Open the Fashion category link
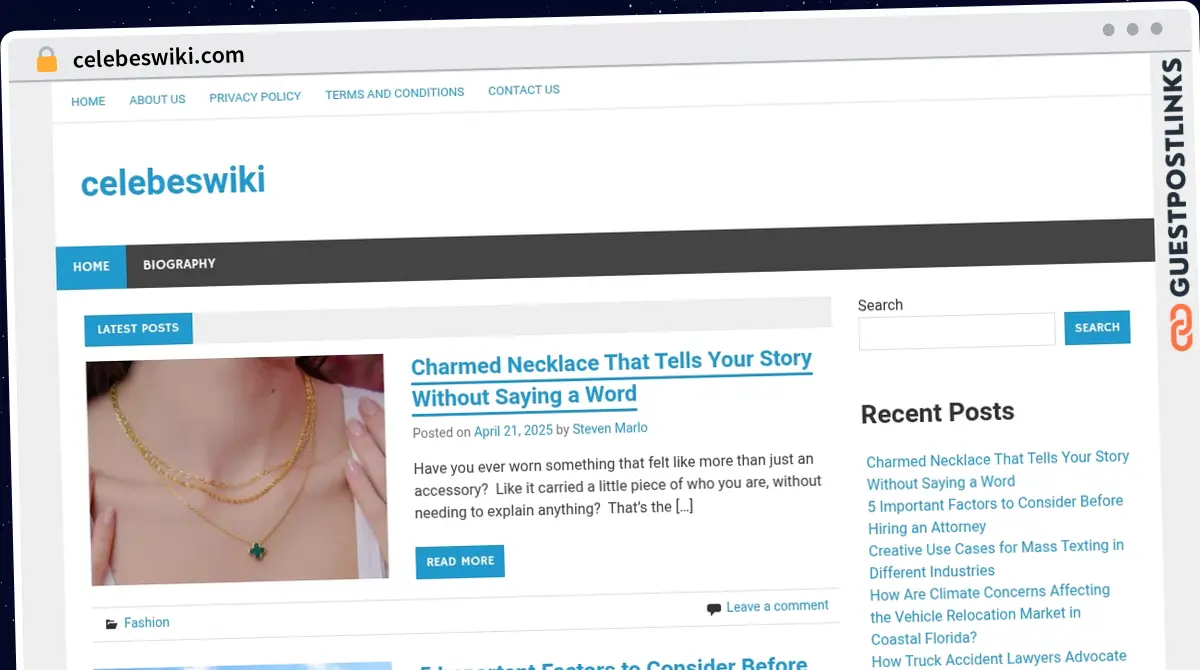This screenshot has width=1200, height=670. click(x=147, y=622)
